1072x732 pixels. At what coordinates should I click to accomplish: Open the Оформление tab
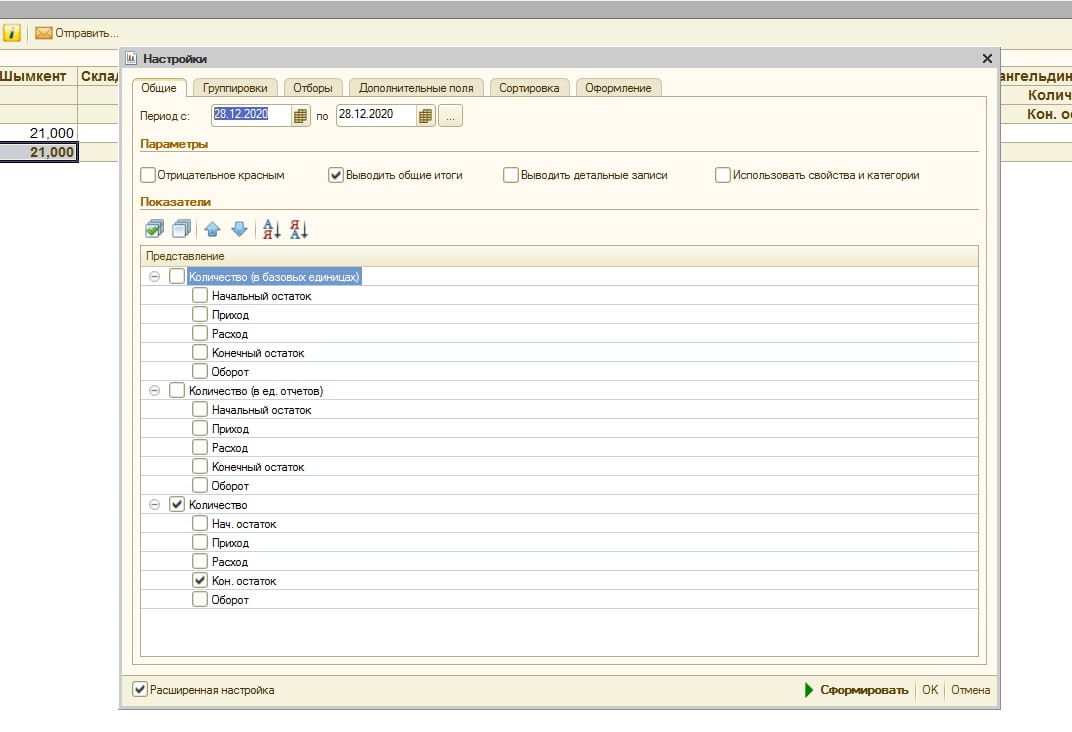[618, 87]
